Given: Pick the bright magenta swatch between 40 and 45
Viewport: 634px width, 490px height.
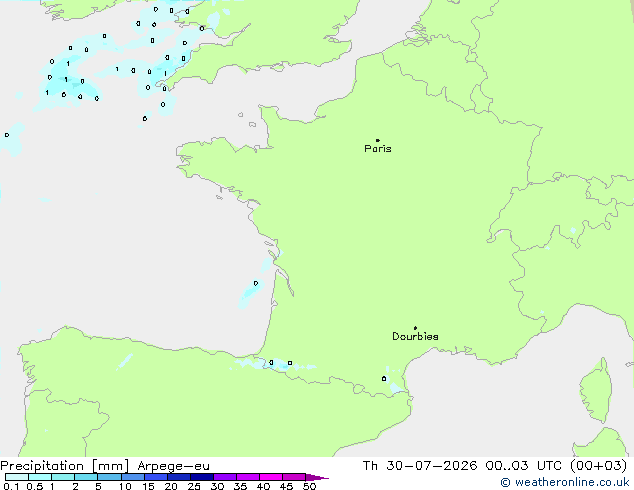Looking at the screenshot, I should click(271, 477).
